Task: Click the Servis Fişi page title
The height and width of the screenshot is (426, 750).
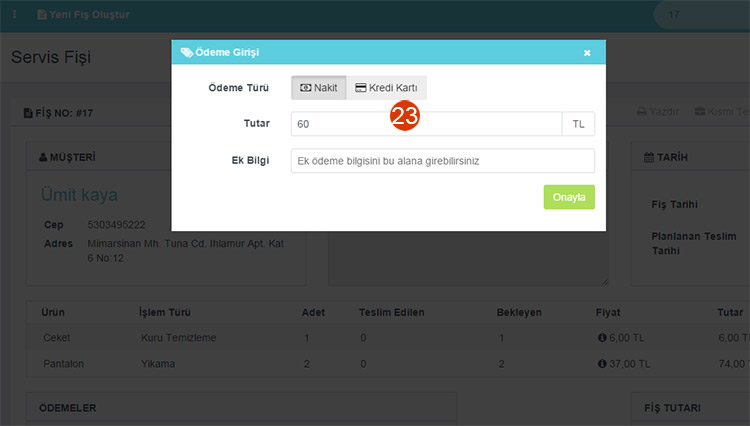Action: point(51,57)
